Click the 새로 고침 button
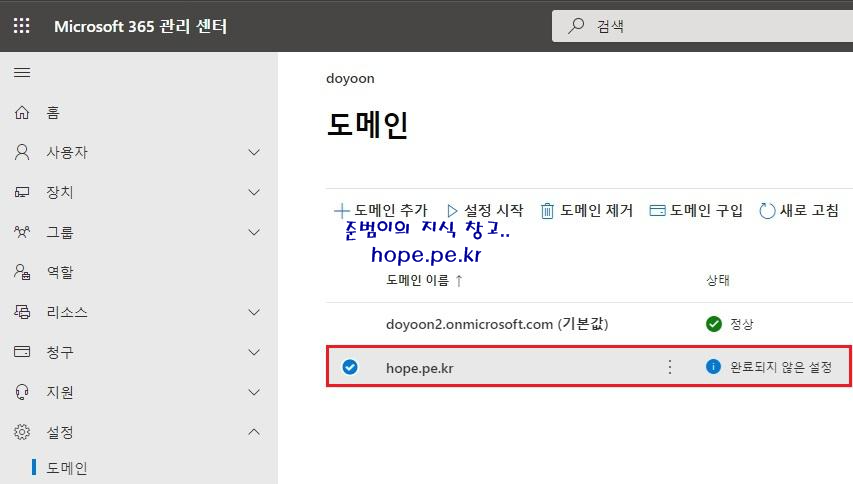This screenshot has height=484, width=853. tap(799, 210)
